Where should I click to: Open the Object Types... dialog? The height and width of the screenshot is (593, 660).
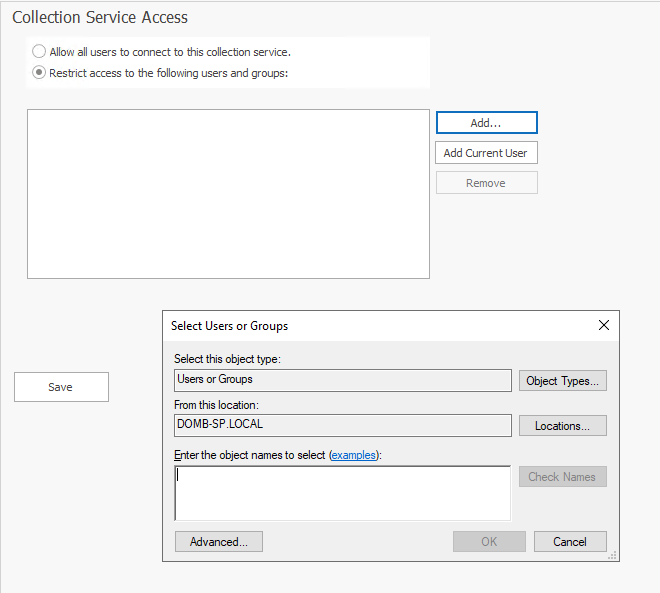562,381
